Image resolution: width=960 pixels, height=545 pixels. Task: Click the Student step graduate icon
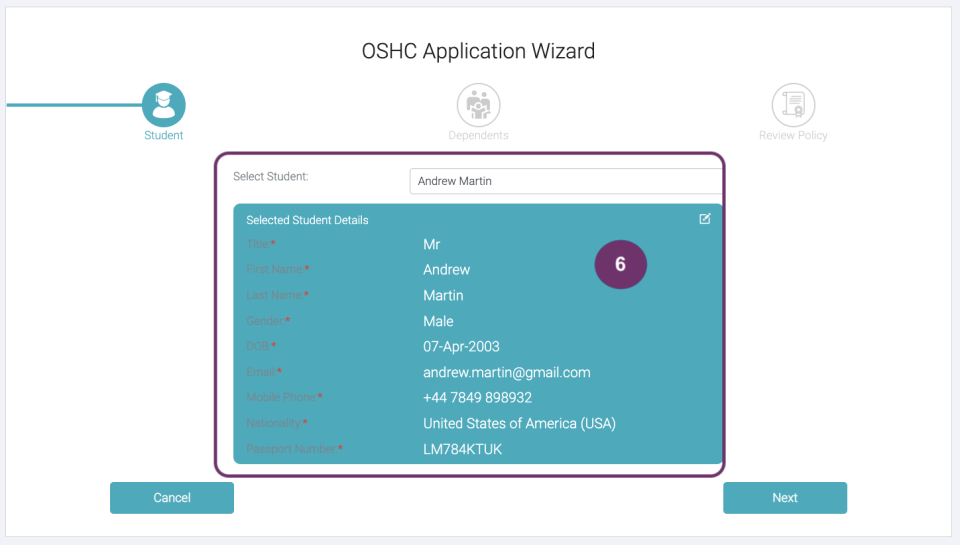pos(163,104)
